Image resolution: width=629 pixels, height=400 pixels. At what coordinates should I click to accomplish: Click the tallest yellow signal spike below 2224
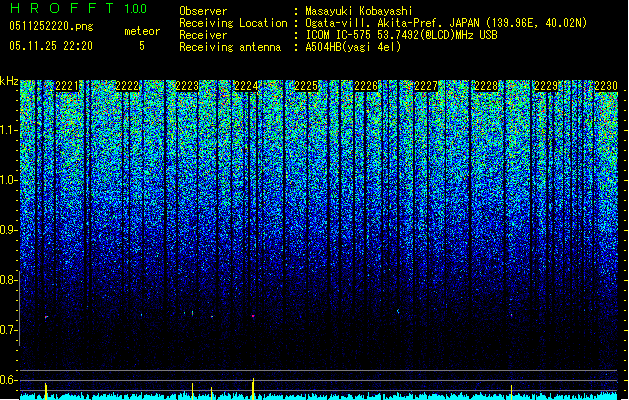pos(253,388)
